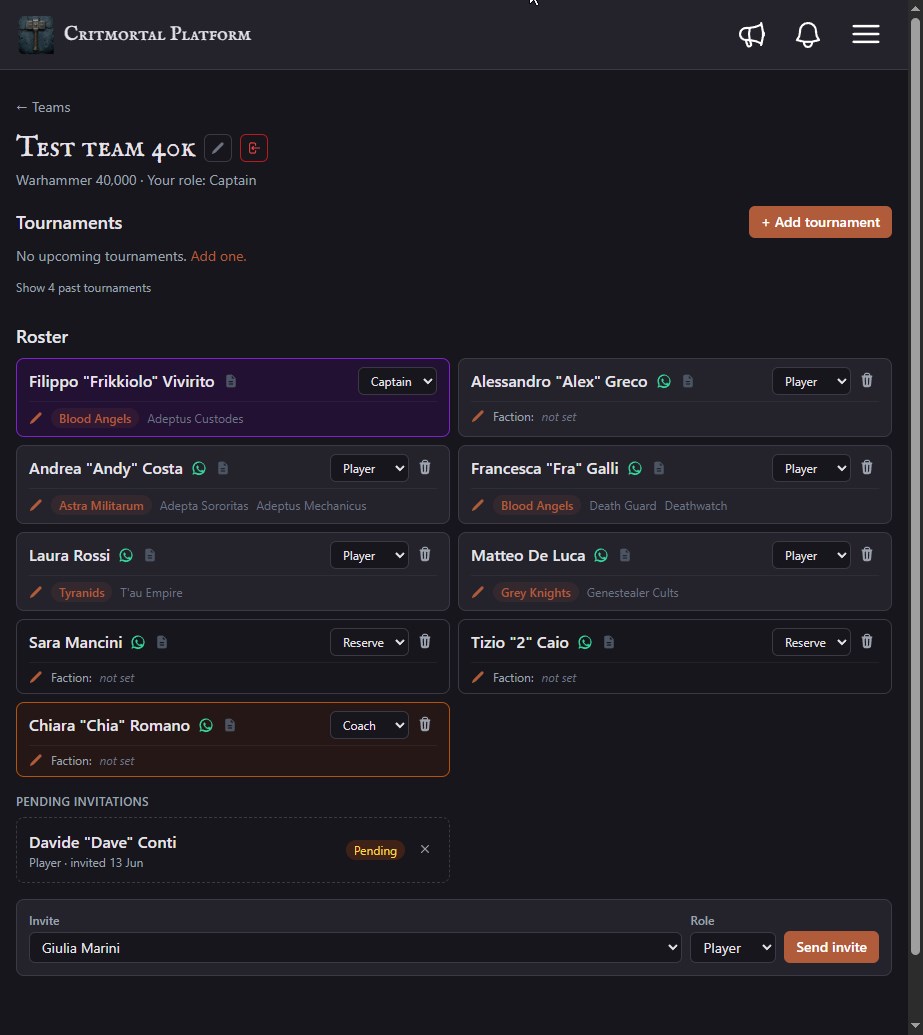Change Andrea Costa's Player role dropdown
The image size is (923, 1035).
point(369,469)
